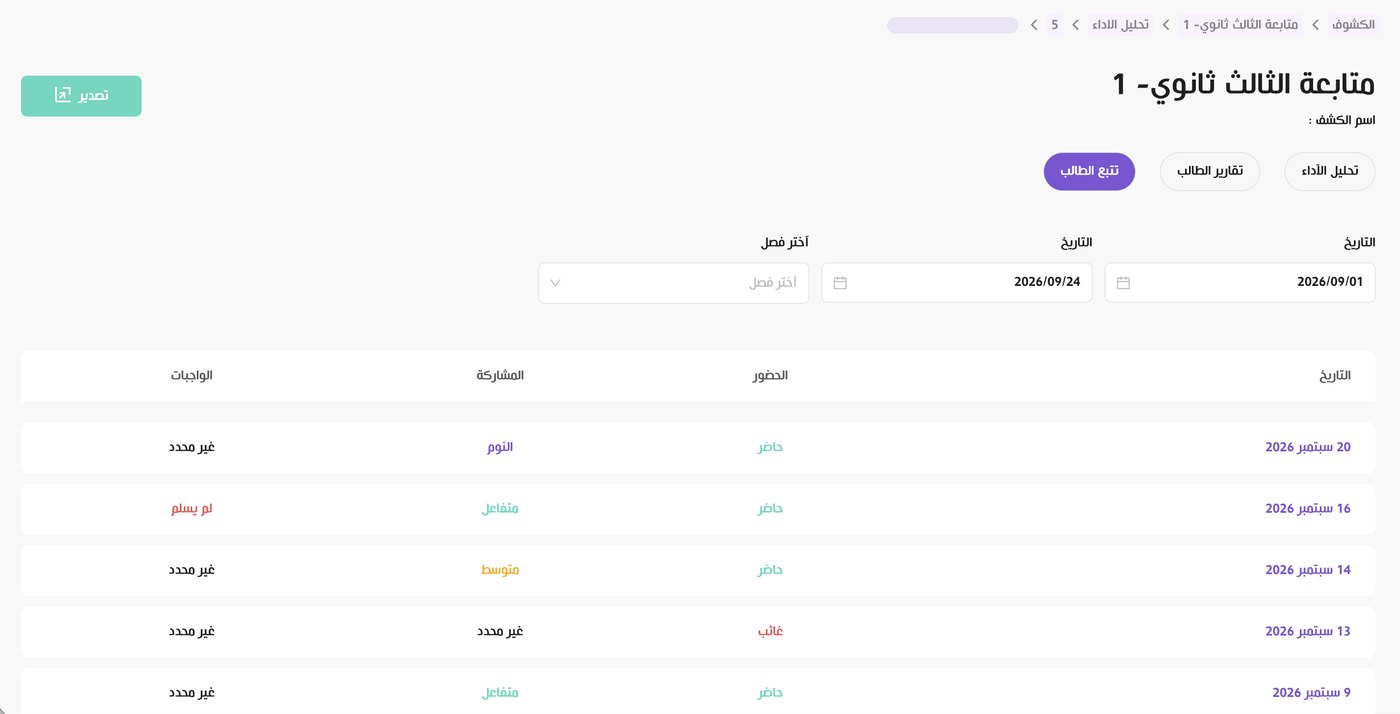Click متفاعل participation in the 9 سبتمبر row
This screenshot has width=1400, height=714.
click(x=500, y=693)
